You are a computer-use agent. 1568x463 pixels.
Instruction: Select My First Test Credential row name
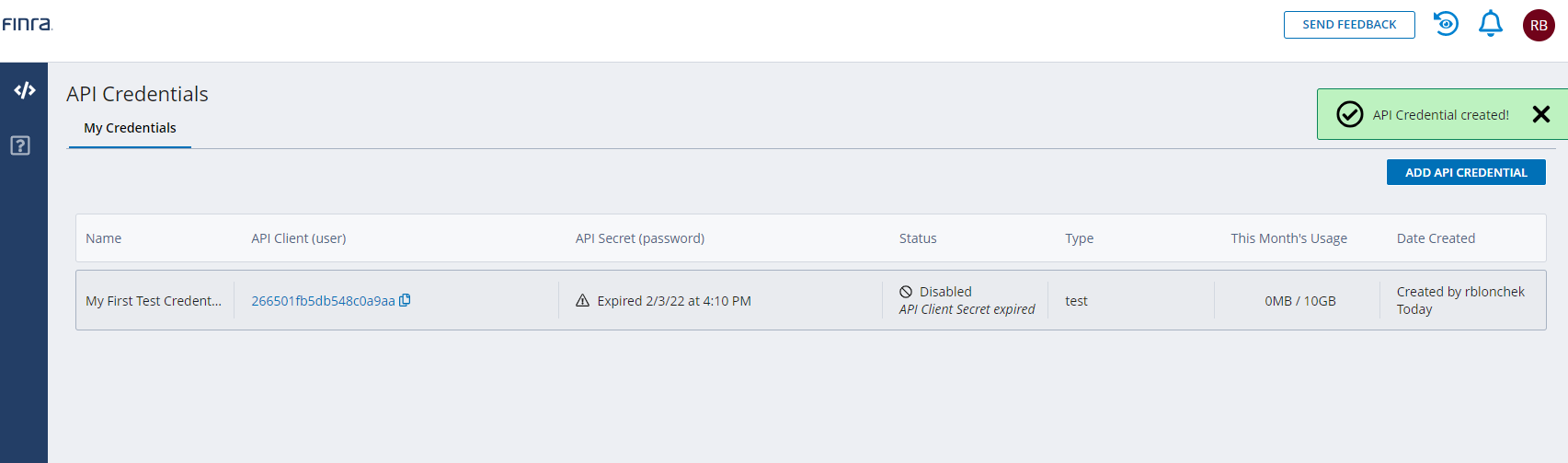154,301
